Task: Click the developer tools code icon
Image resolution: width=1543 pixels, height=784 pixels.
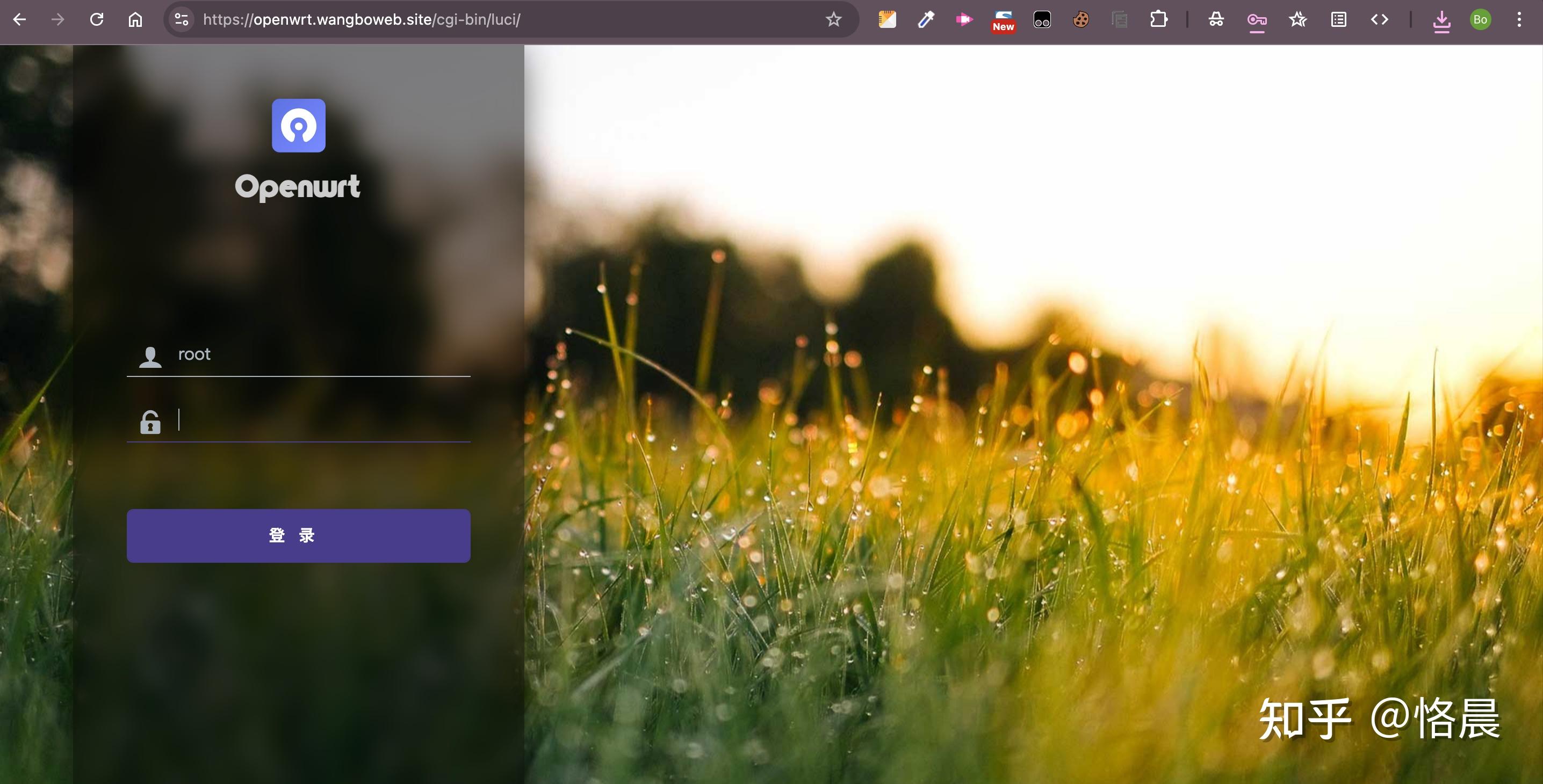Action: (x=1380, y=20)
